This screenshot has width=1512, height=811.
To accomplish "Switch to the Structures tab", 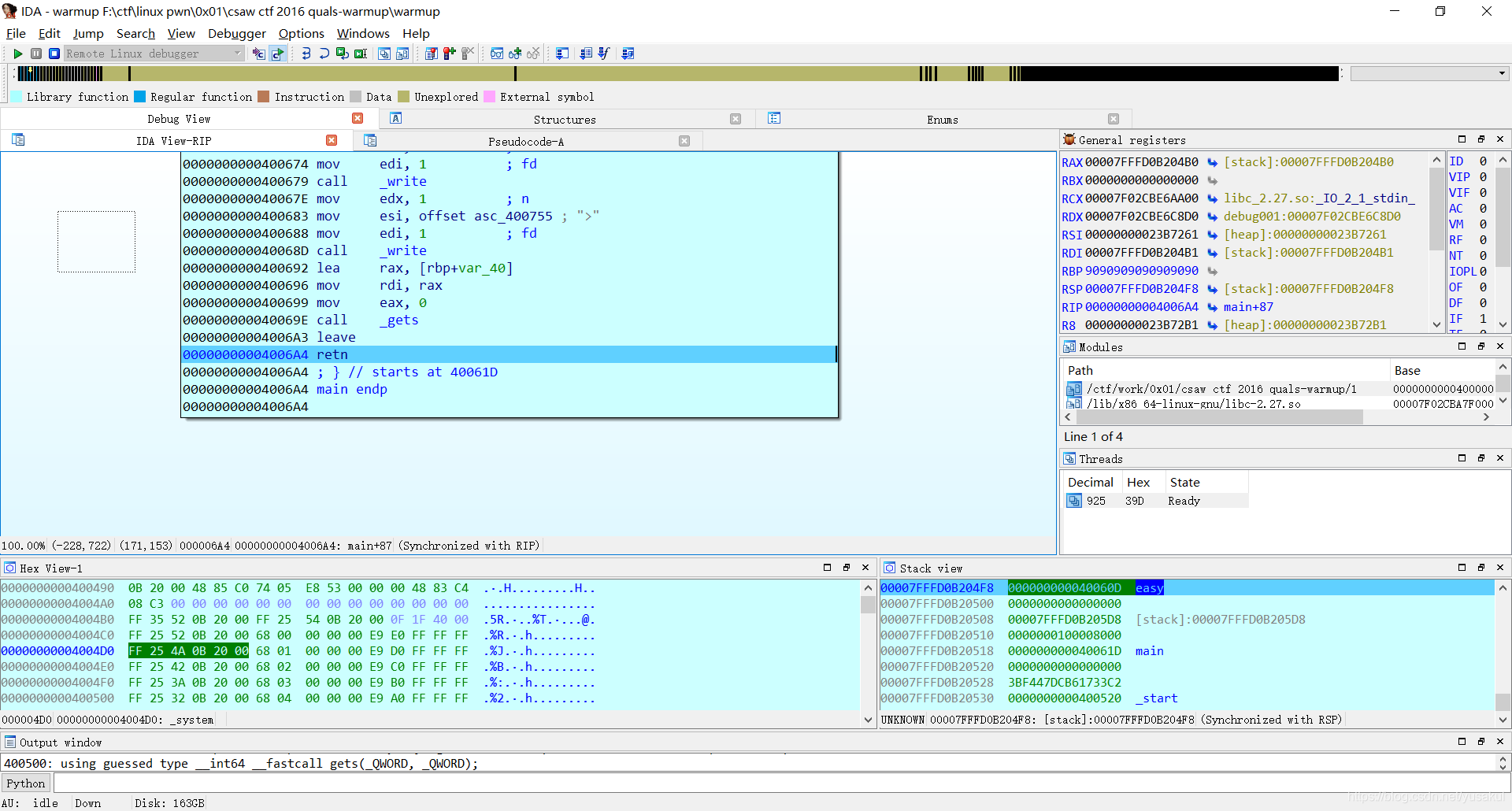I will [x=565, y=119].
